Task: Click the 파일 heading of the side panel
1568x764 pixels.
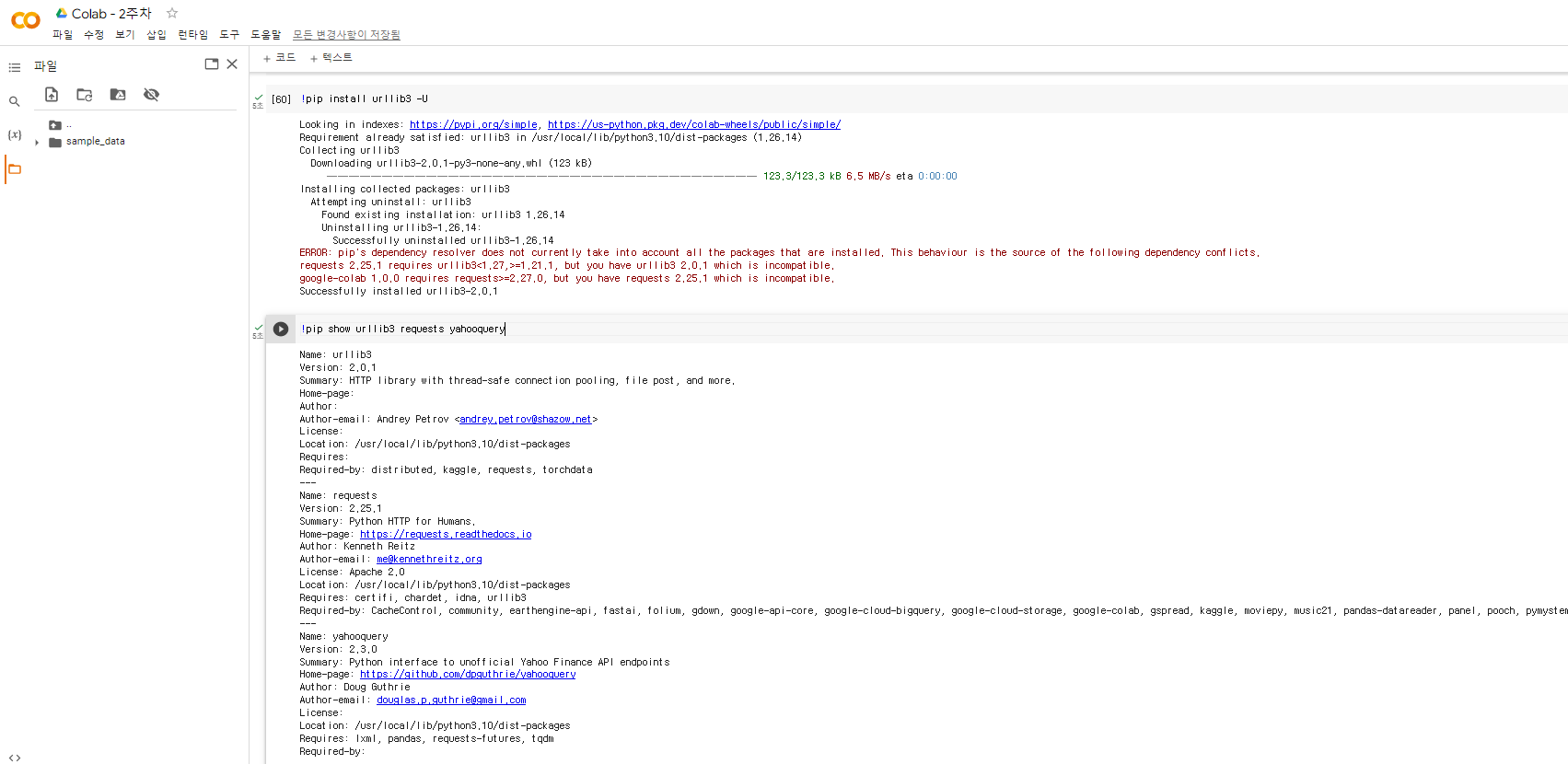Action: (45, 66)
